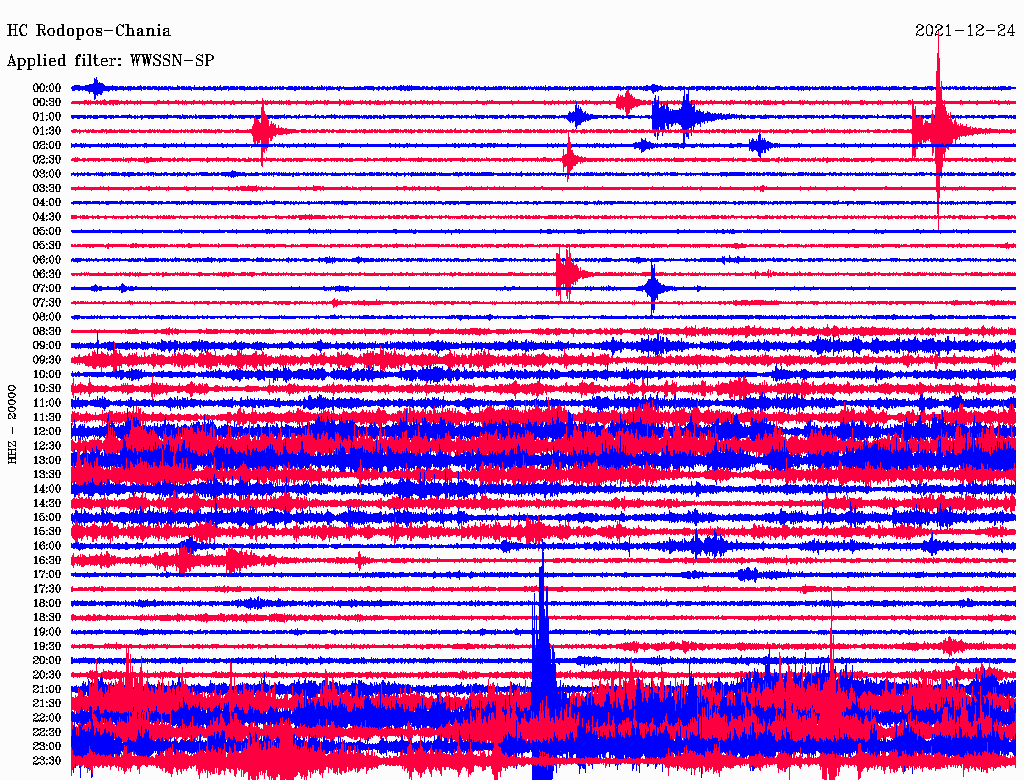Click the 2021-12-24 date text
Viewport: 1024px width, 780px height.
tap(963, 31)
